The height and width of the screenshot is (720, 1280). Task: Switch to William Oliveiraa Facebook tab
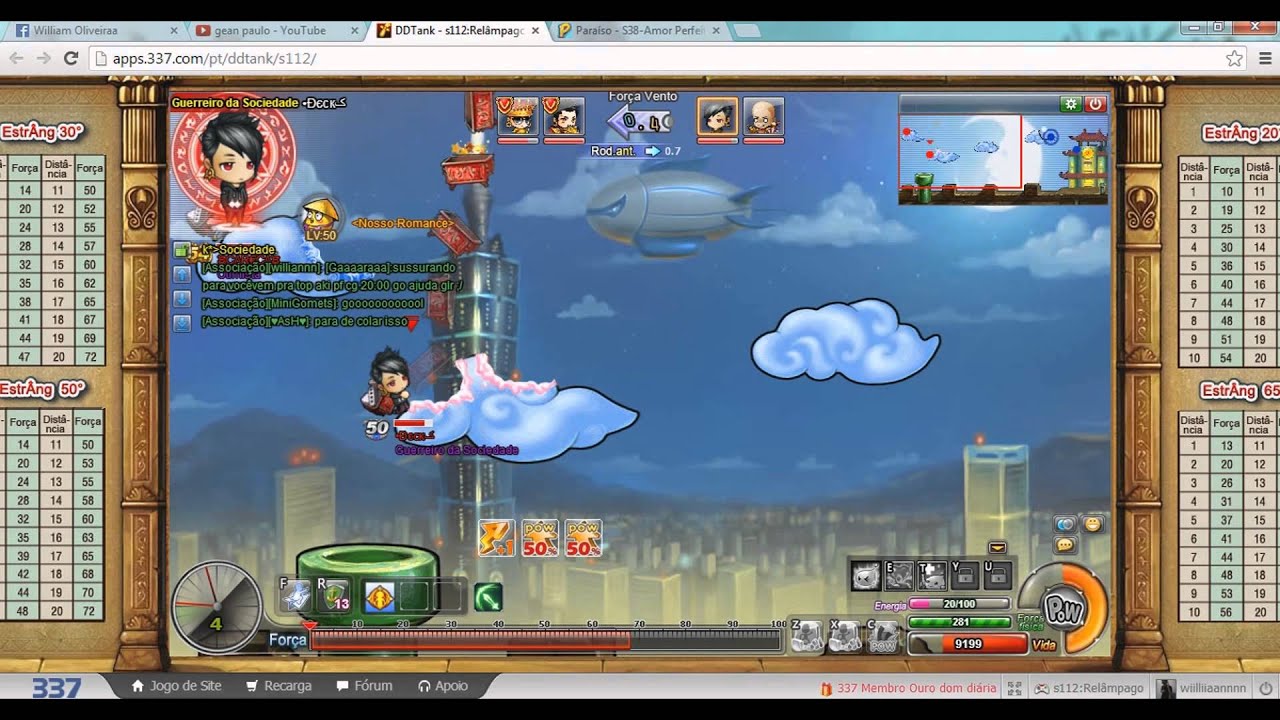coord(94,31)
